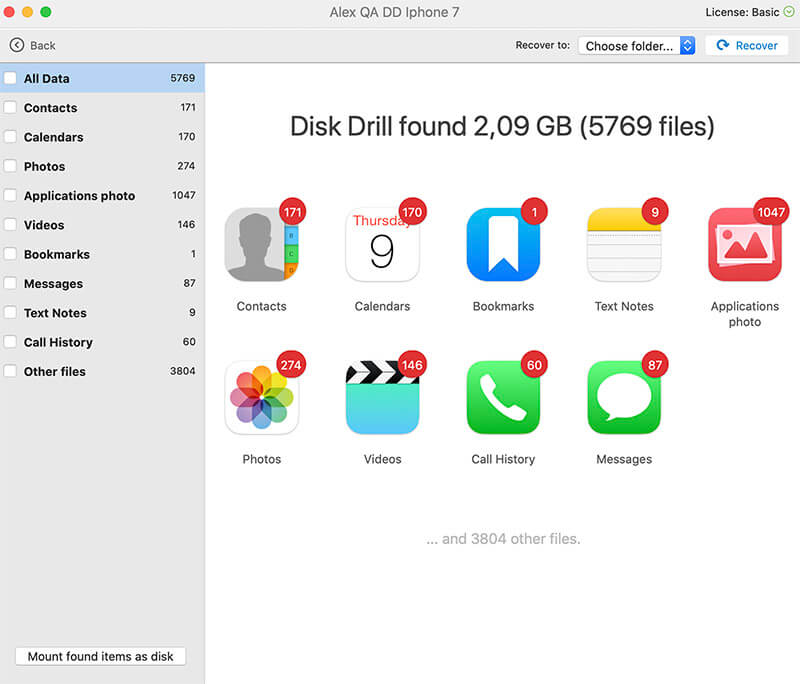
Task: Tick the Applications photo checkbox
Action: coord(10,195)
